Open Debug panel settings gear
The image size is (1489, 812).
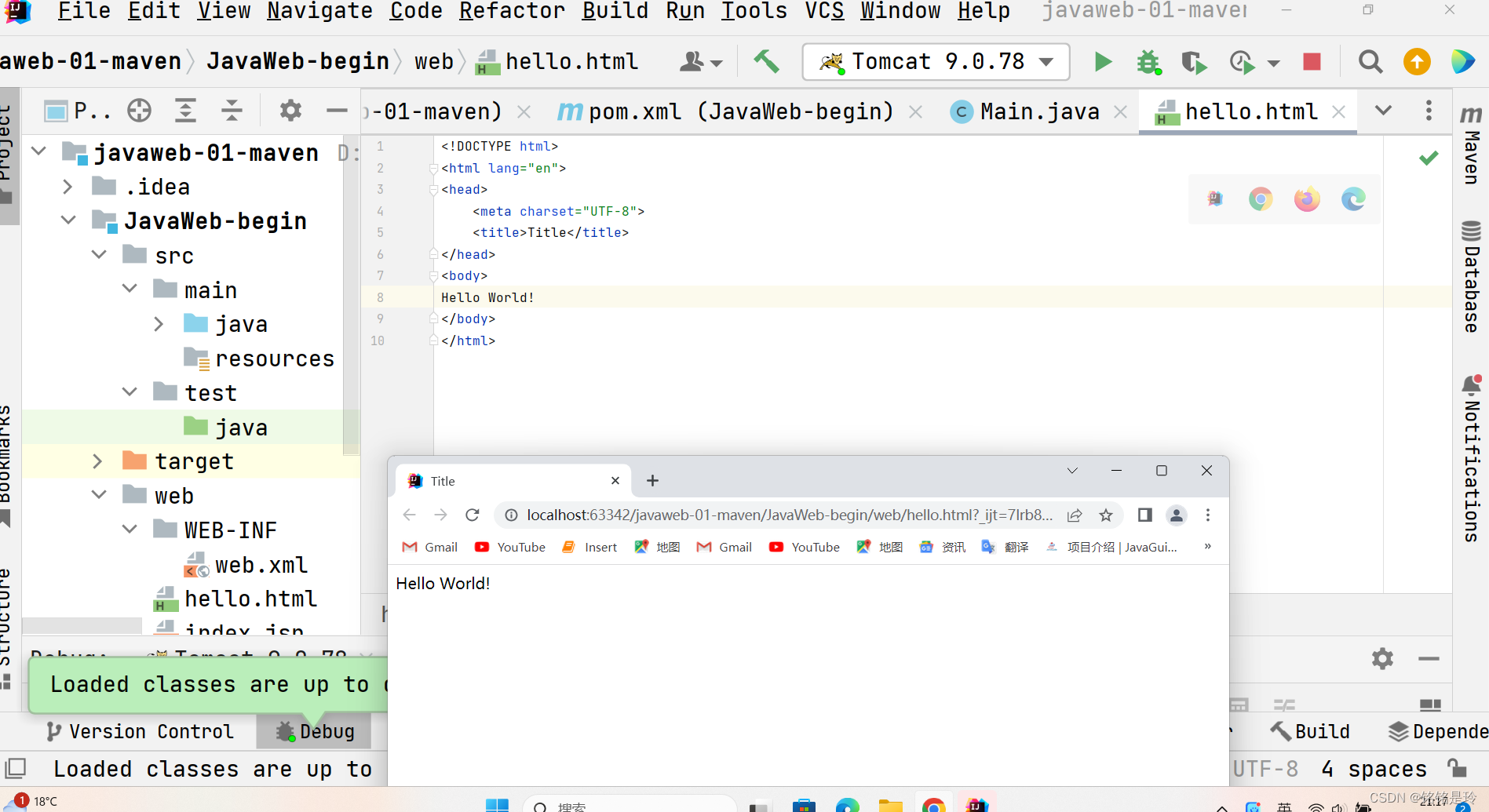tap(1382, 658)
